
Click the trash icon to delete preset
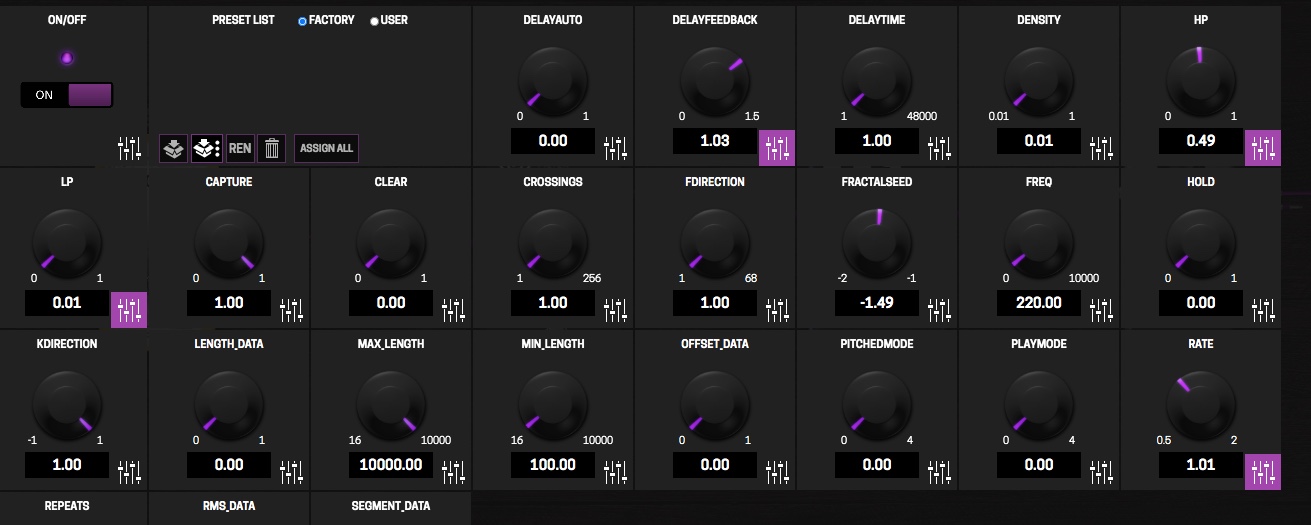point(271,149)
